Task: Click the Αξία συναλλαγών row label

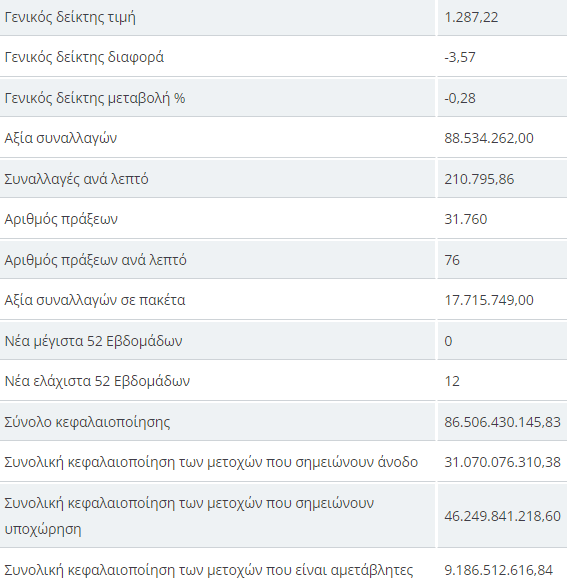Action: [x=61, y=138]
